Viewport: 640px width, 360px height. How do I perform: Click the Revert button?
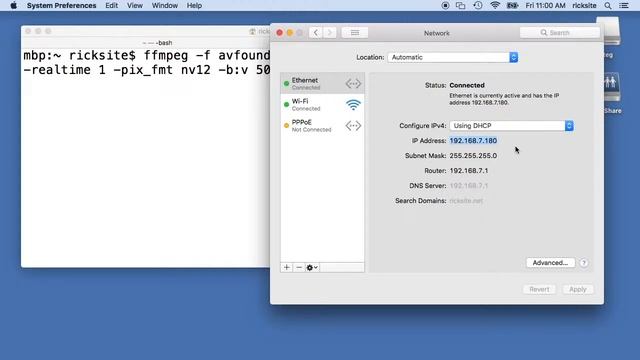539,289
